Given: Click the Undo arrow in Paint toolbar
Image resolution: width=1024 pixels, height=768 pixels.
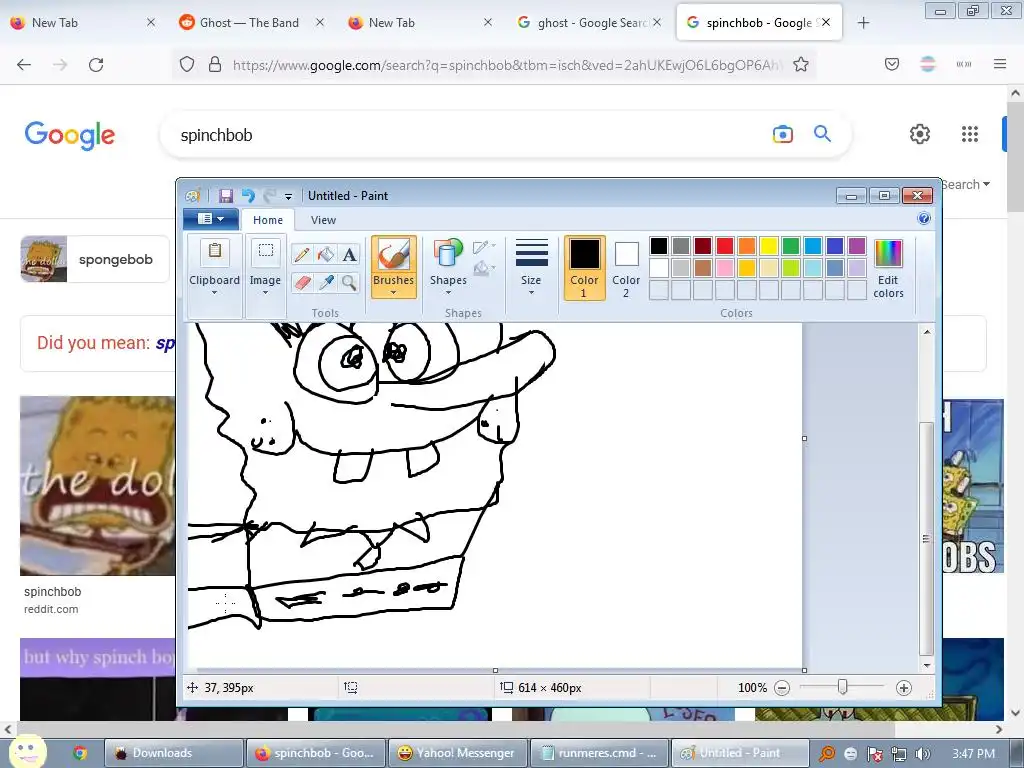Looking at the screenshot, I should 248,195.
